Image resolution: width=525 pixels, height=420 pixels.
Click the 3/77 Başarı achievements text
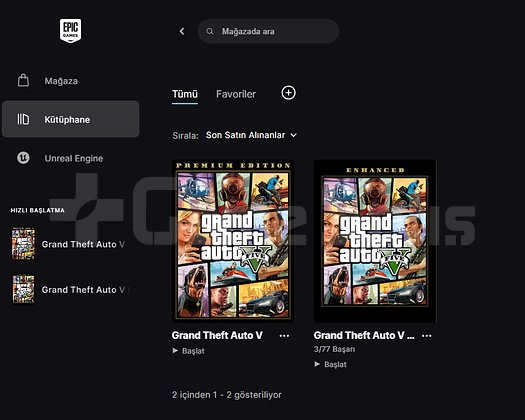[334, 349]
